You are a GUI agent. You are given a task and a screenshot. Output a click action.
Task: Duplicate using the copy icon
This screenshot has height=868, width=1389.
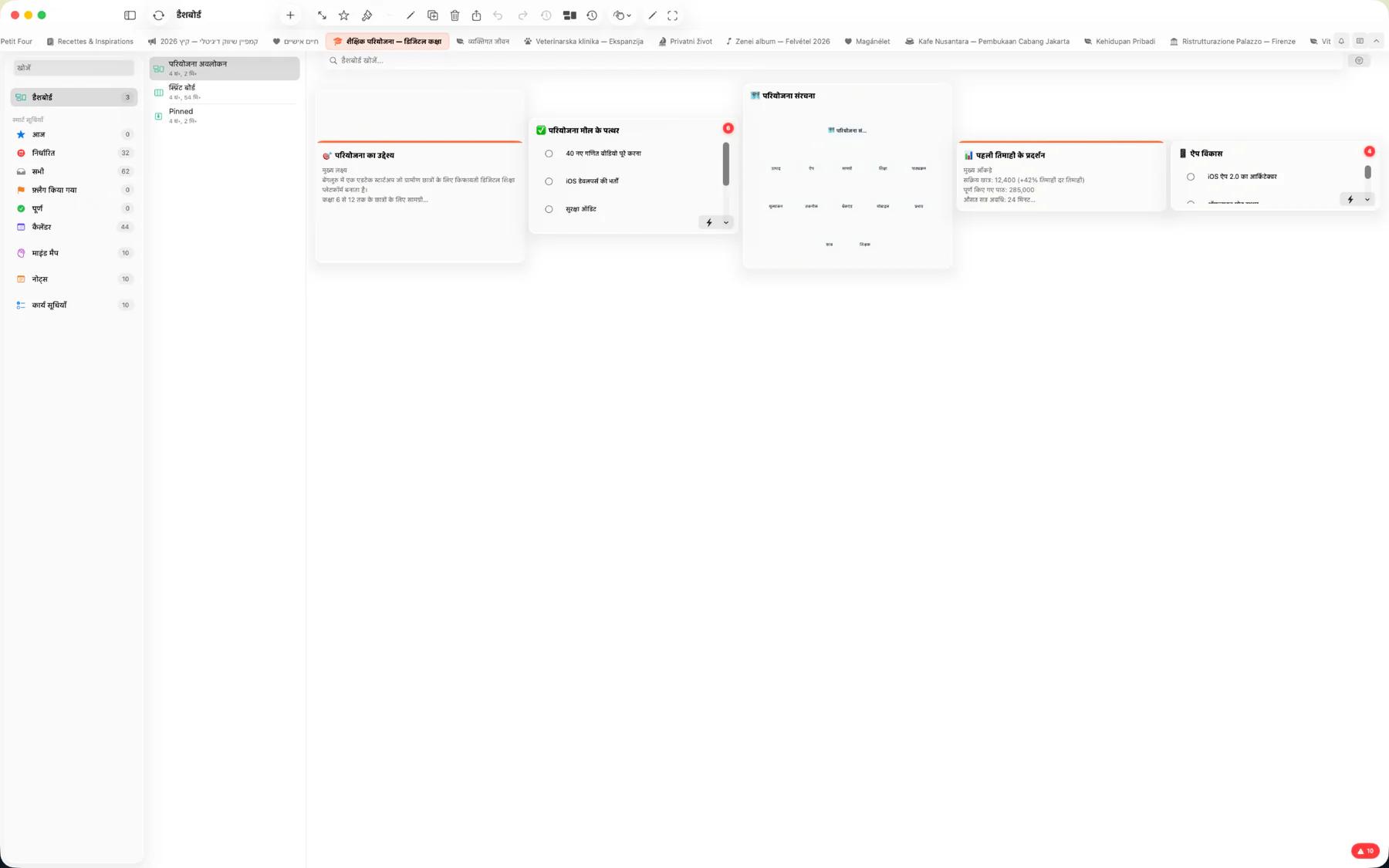433,15
